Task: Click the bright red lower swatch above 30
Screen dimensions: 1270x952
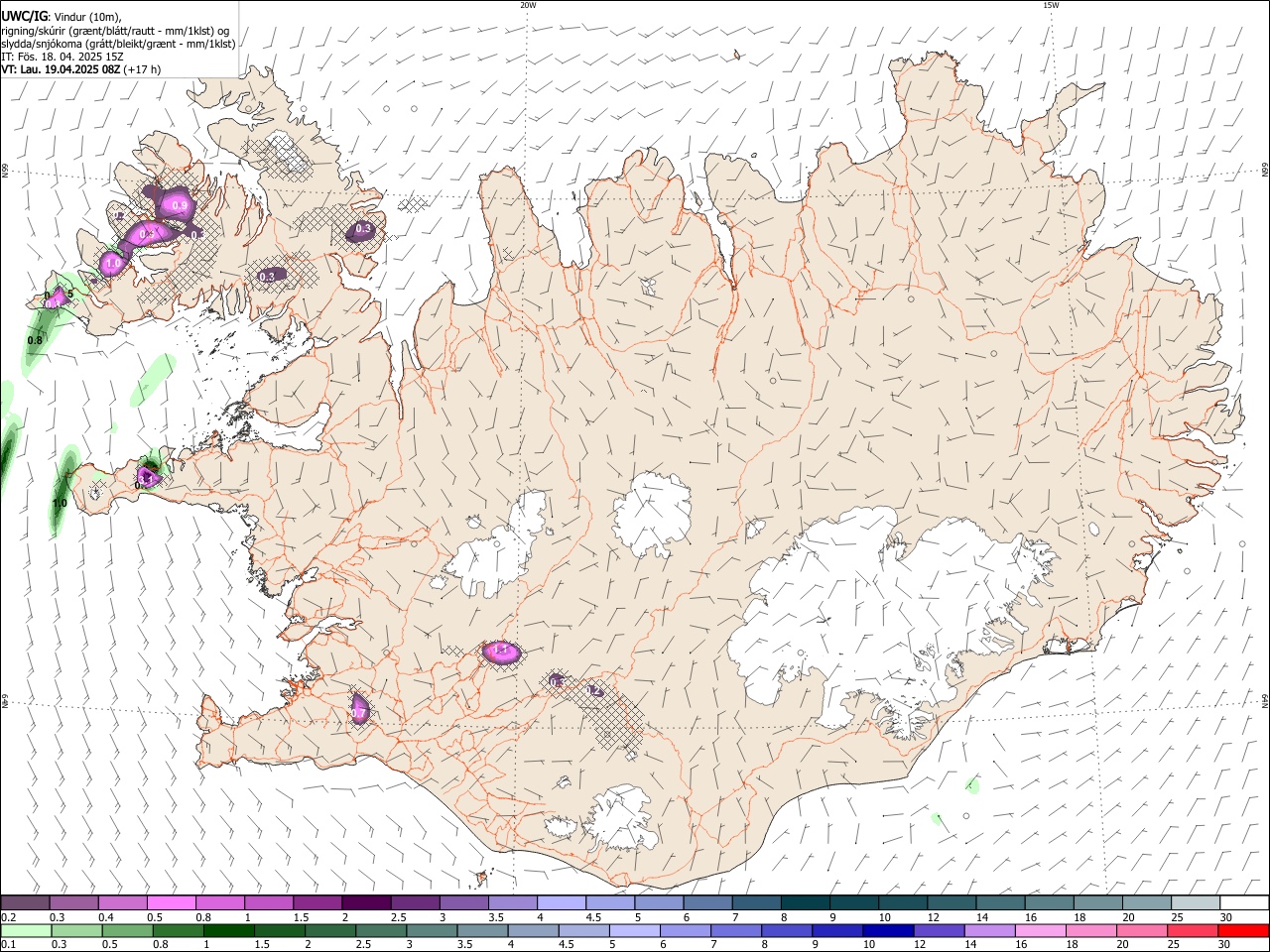Action: click(1243, 931)
